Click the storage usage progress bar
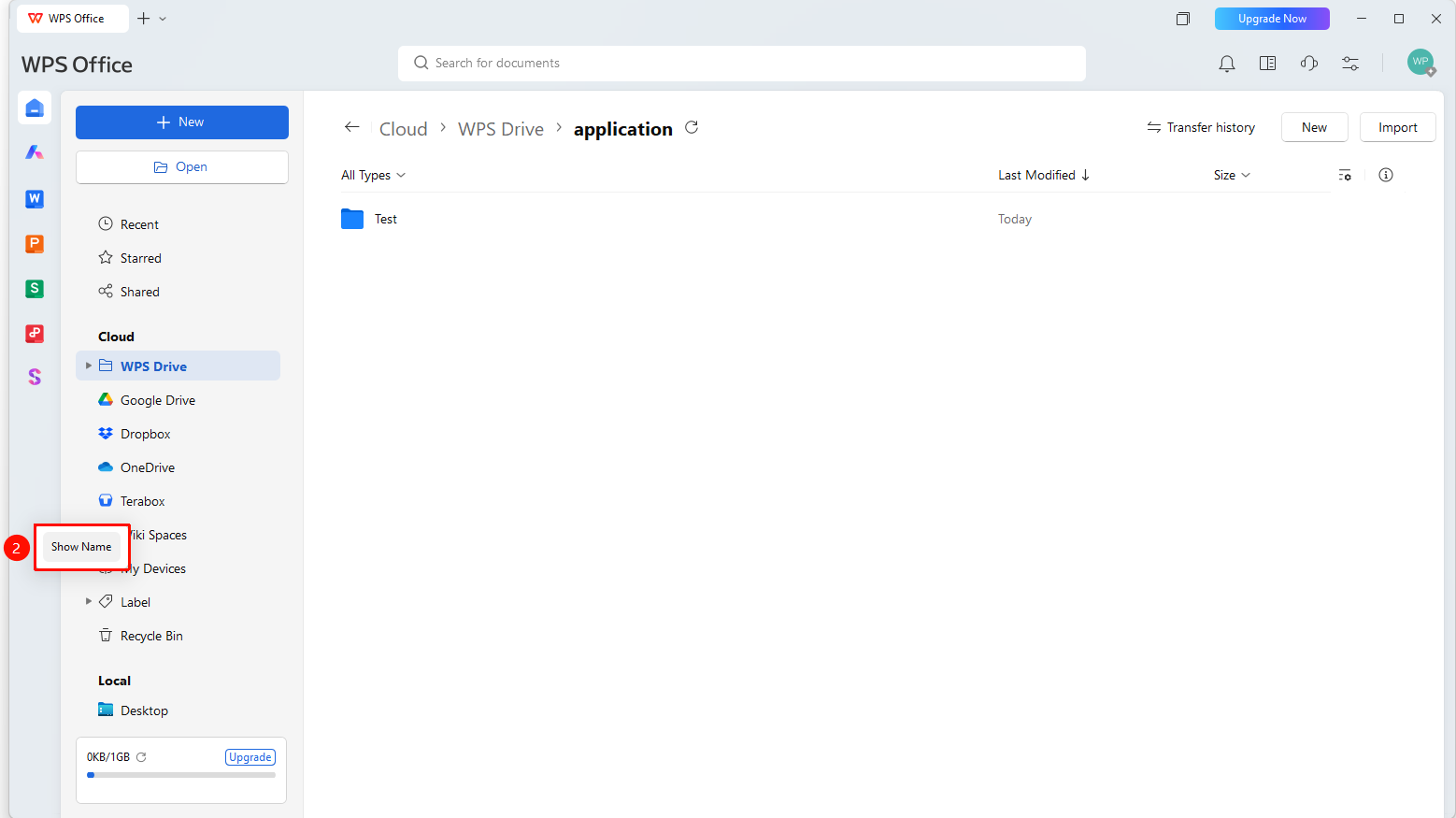This screenshot has width=1456, height=818. [181, 775]
